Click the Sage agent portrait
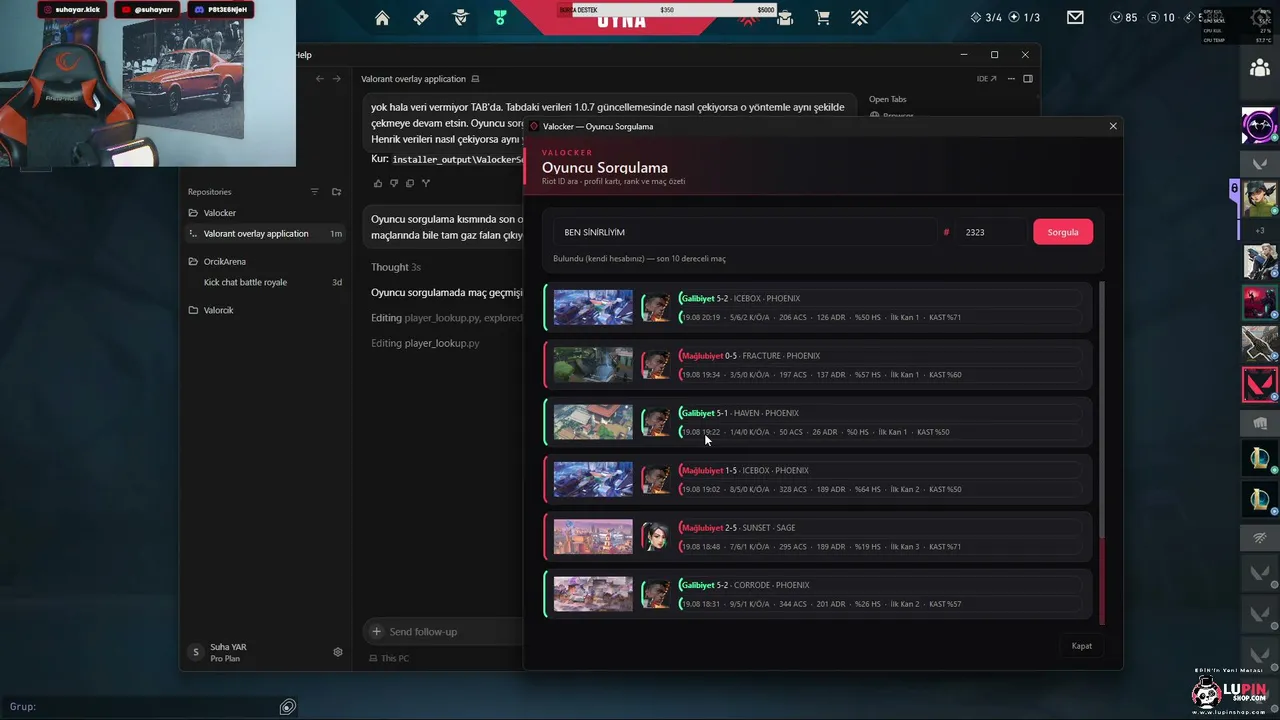 pyautogui.click(x=655, y=537)
